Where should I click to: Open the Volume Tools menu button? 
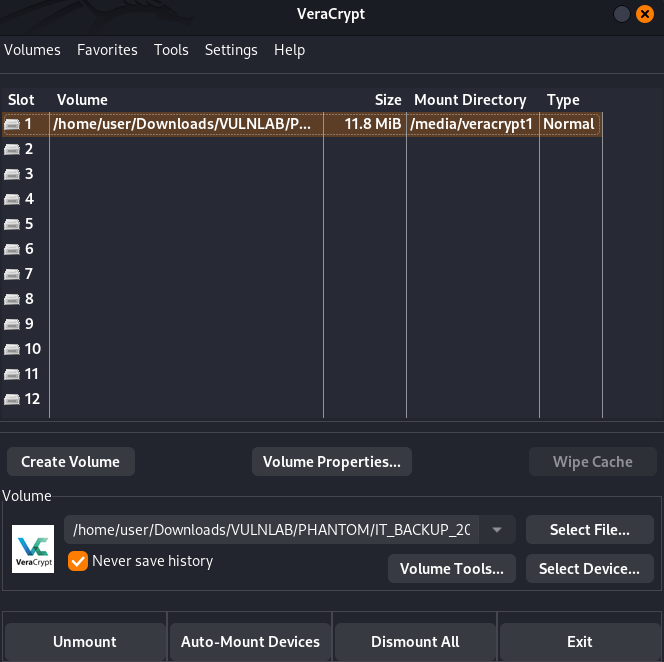452,568
